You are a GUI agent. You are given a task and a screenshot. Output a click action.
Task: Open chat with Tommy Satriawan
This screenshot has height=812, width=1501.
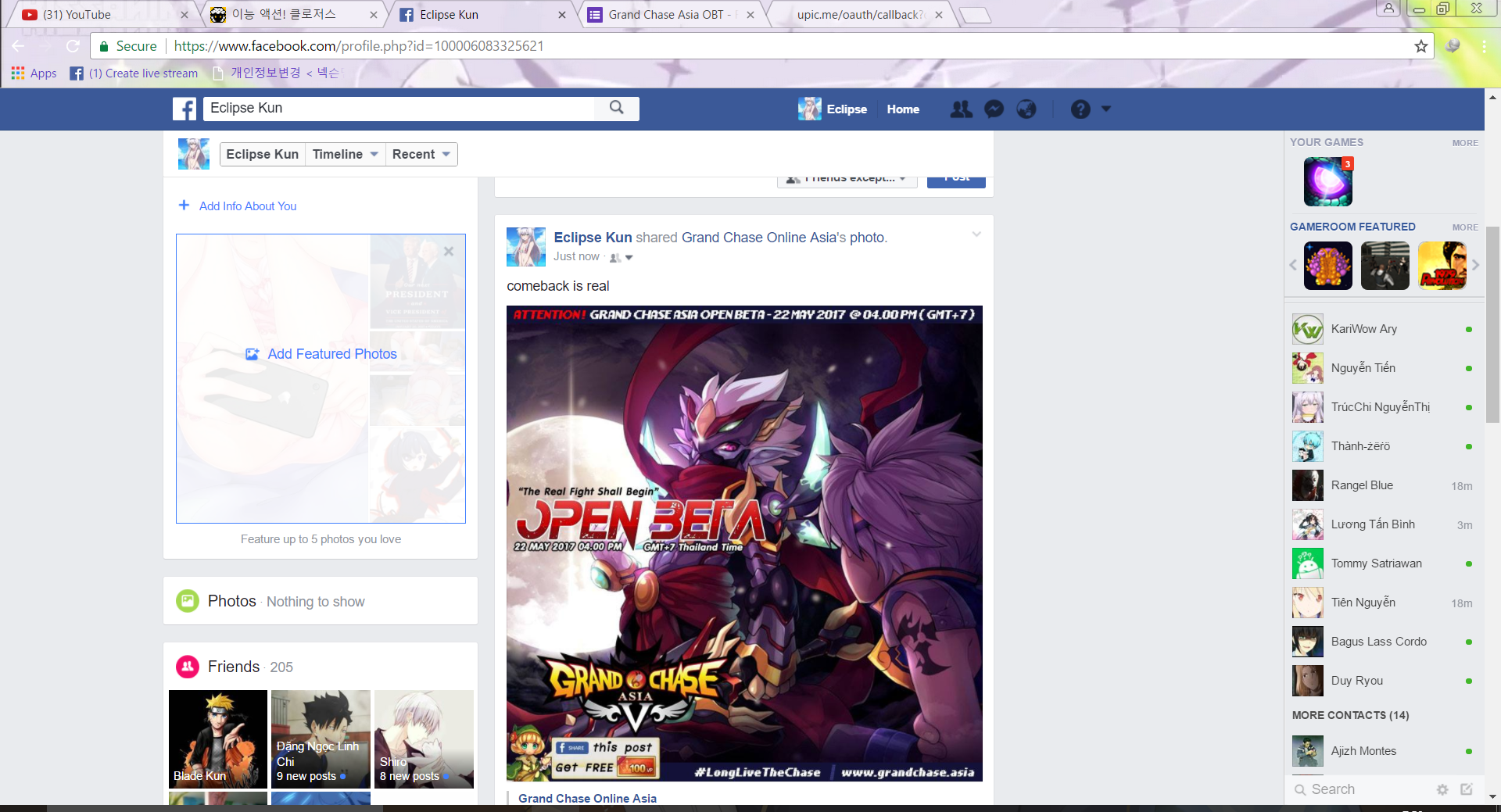(1384, 563)
